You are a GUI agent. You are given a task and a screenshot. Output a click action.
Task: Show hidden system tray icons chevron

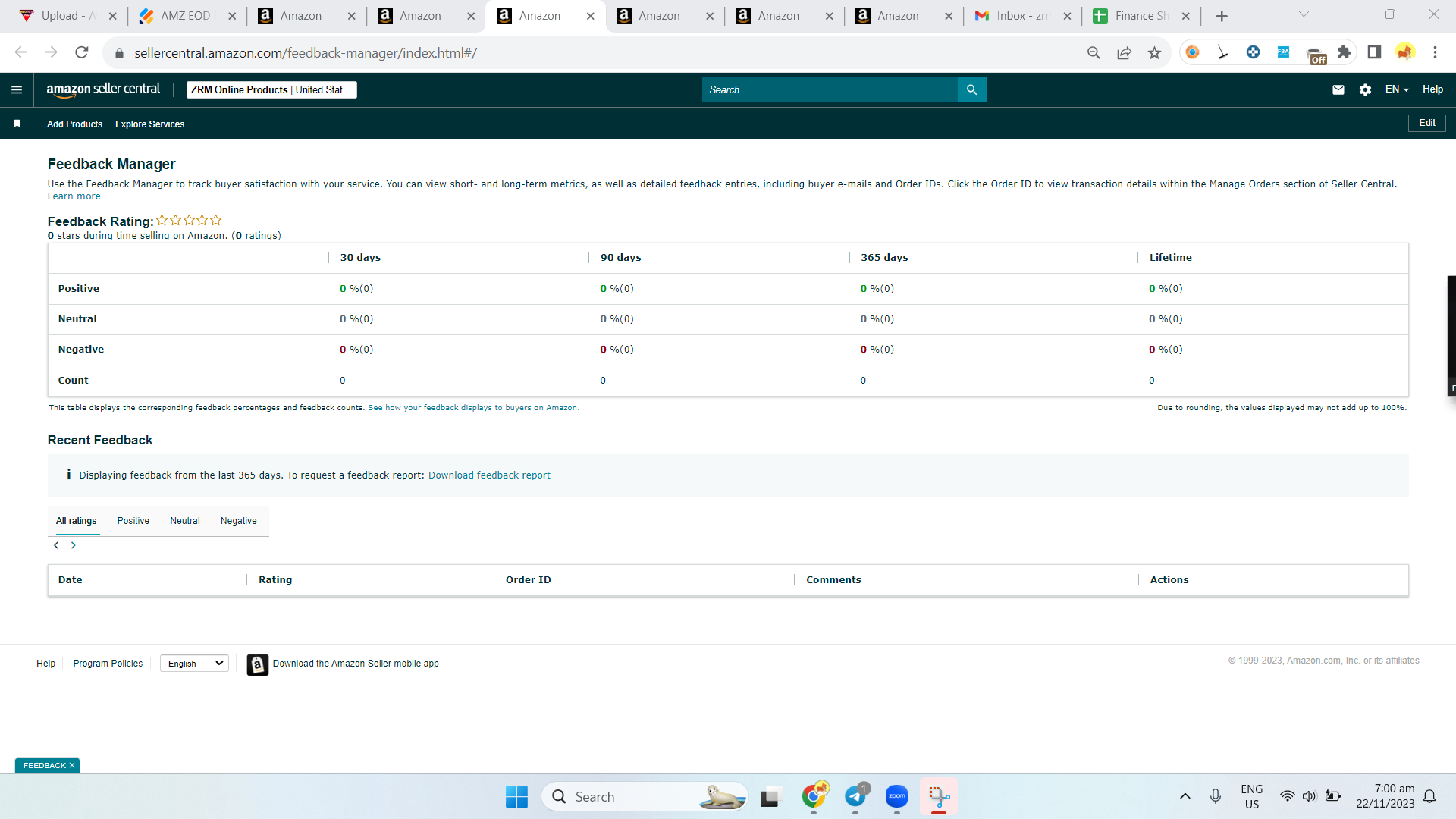1185,796
